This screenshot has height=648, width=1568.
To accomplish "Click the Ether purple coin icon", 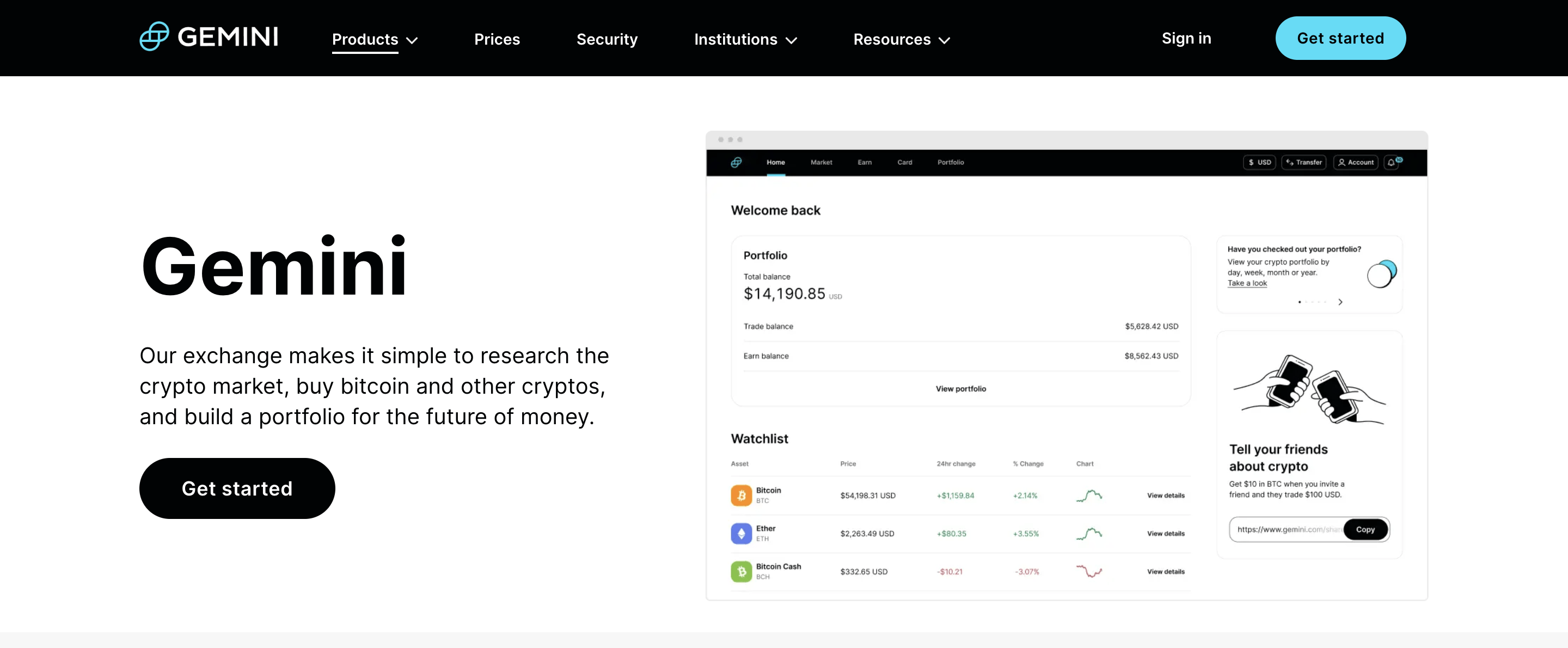I will [741, 534].
